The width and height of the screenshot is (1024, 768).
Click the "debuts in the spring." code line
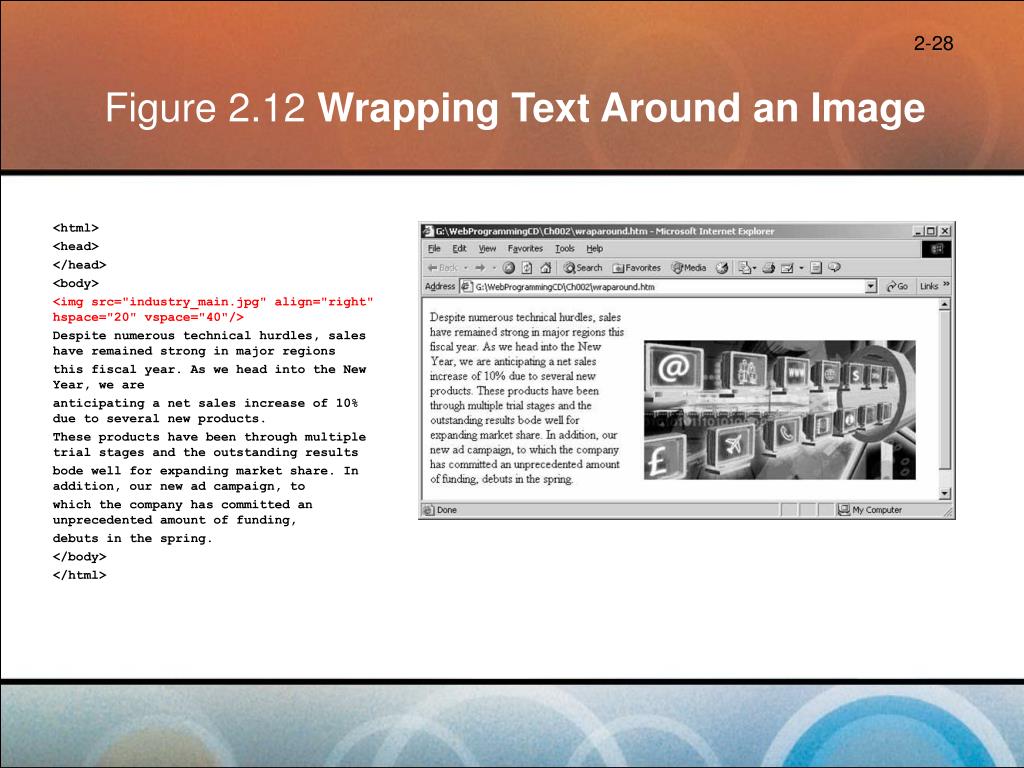pos(133,538)
